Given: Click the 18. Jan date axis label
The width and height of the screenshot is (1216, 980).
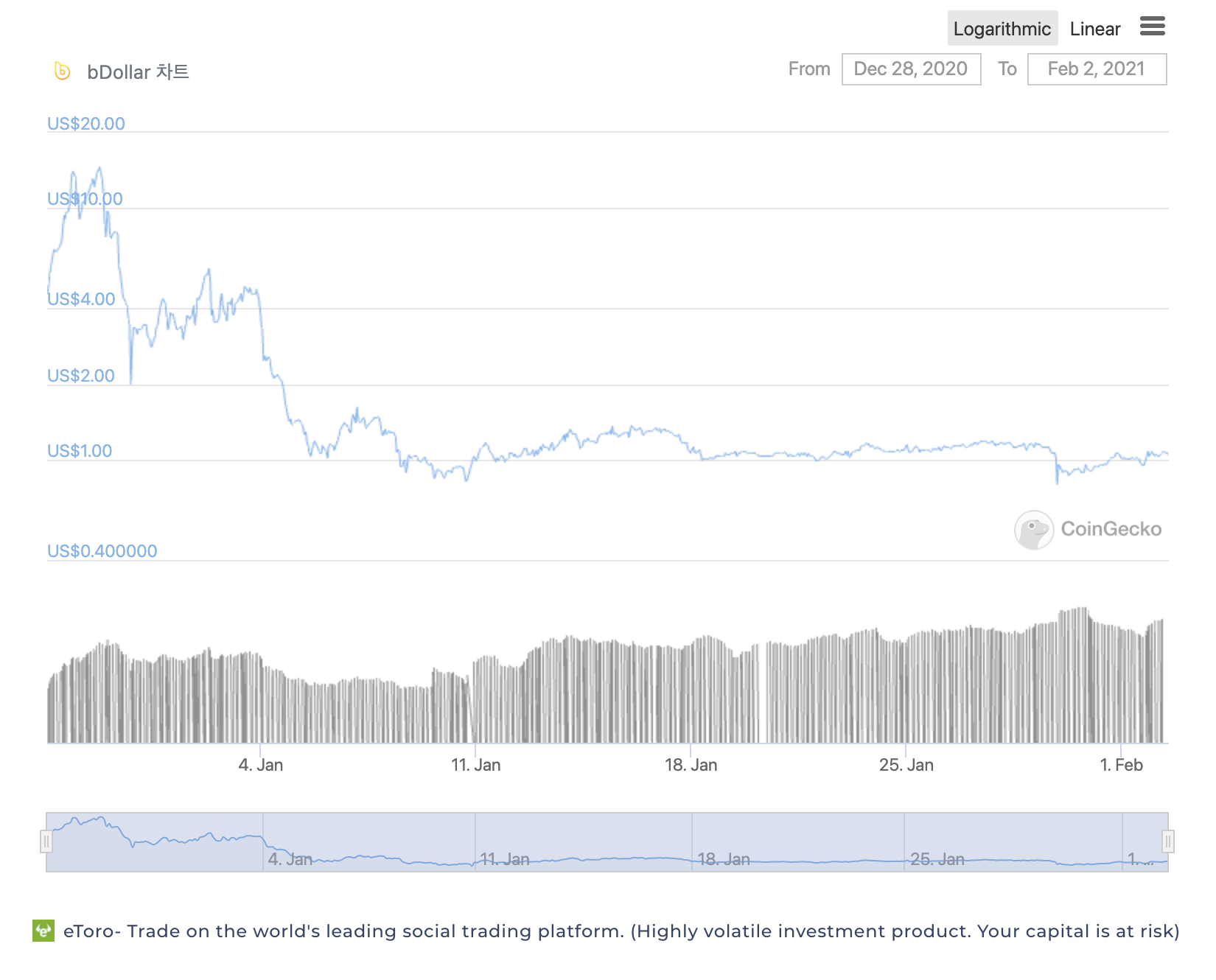Looking at the screenshot, I should click(691, 765).
